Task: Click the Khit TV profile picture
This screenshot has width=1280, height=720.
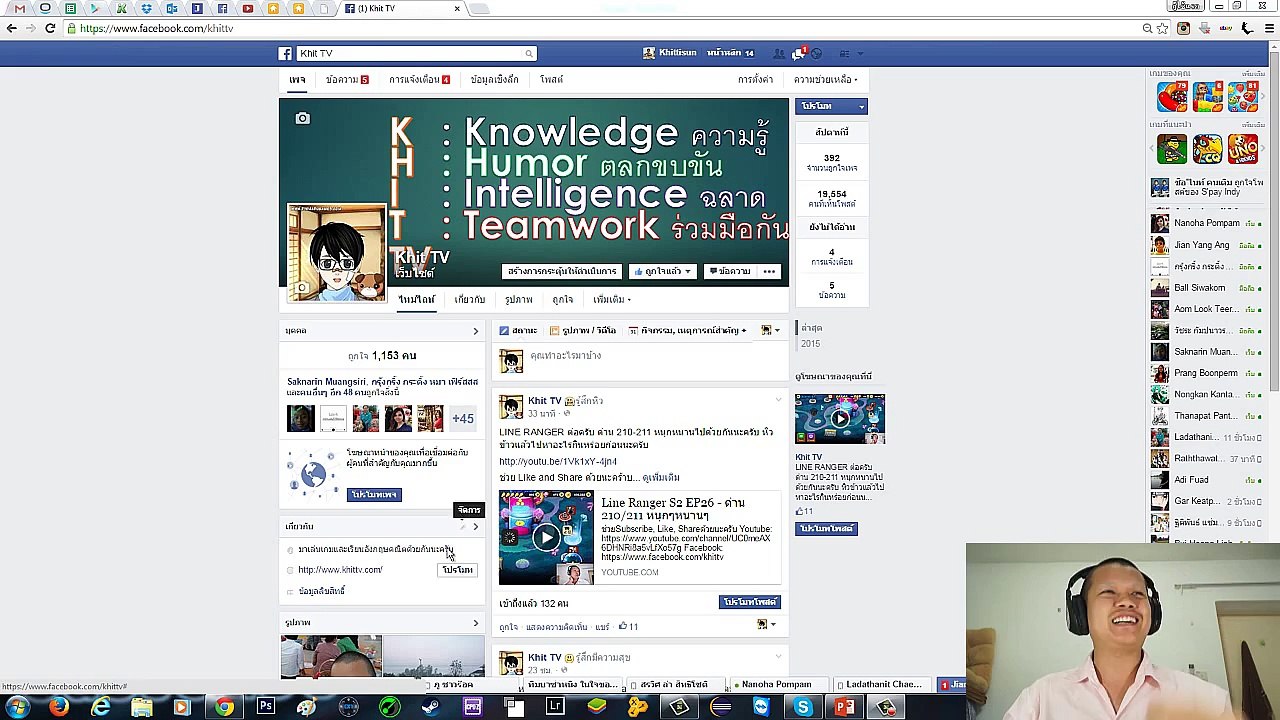Action: pyautogui.click(x=336, y=253)
